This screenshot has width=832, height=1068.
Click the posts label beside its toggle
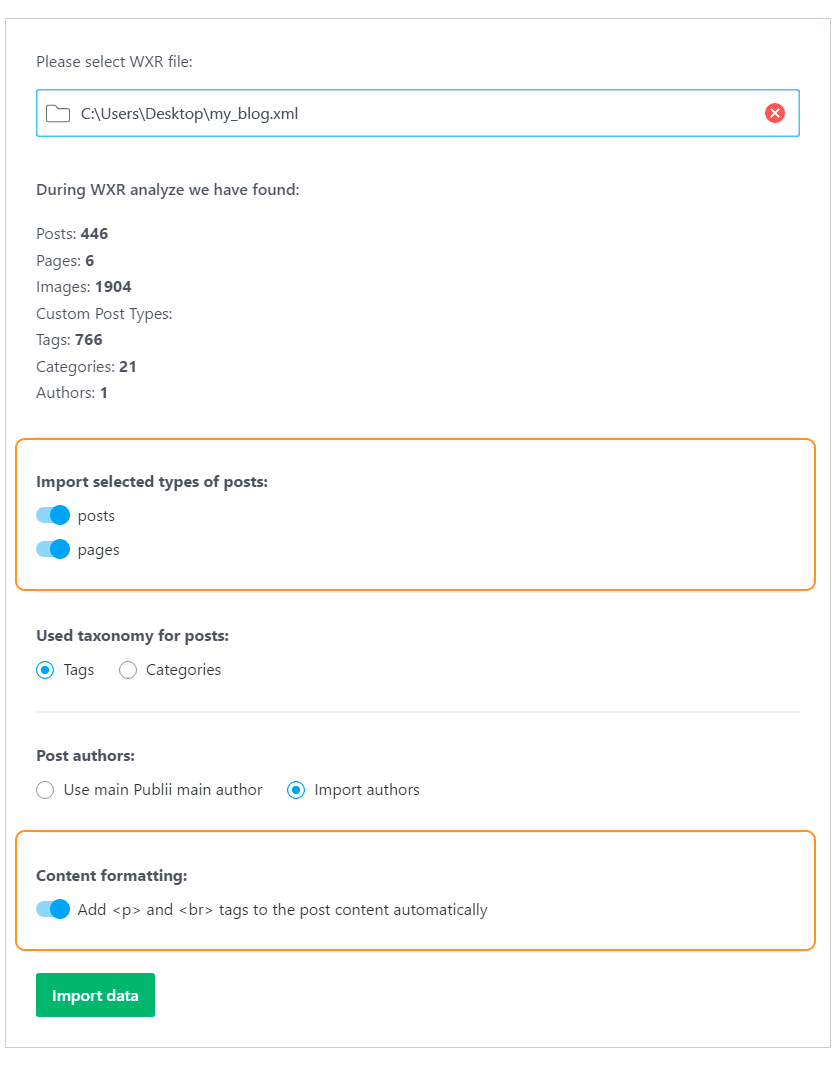coord(99,515)
